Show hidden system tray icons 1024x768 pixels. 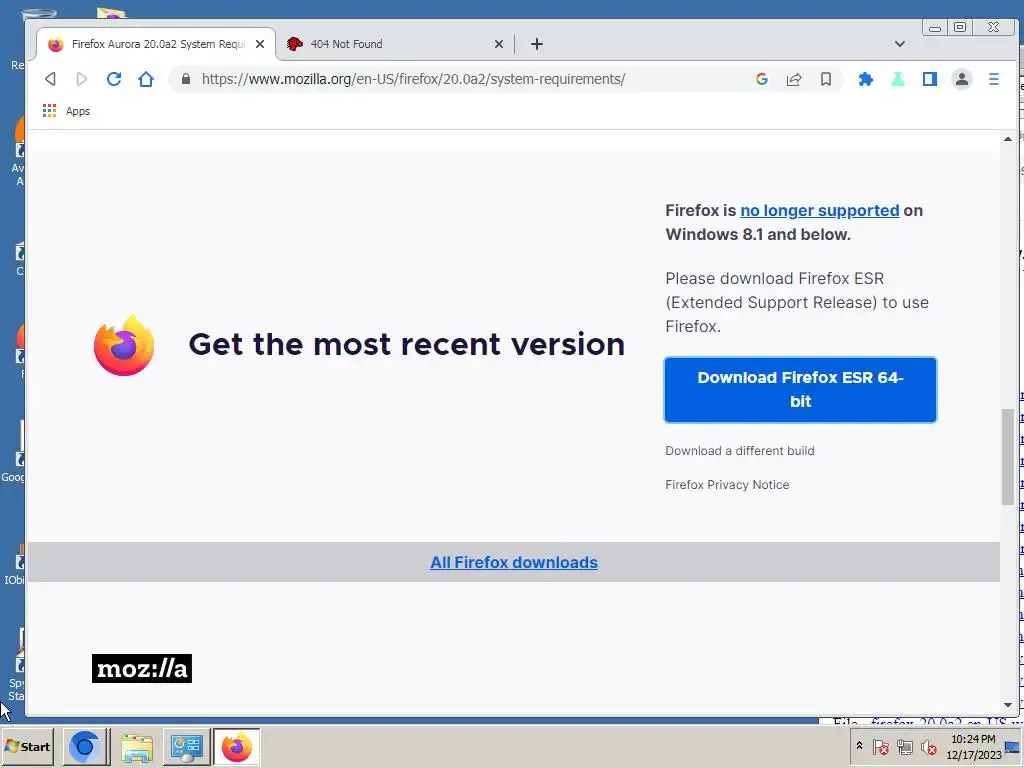pyautogui.click(x=859, y=746)
